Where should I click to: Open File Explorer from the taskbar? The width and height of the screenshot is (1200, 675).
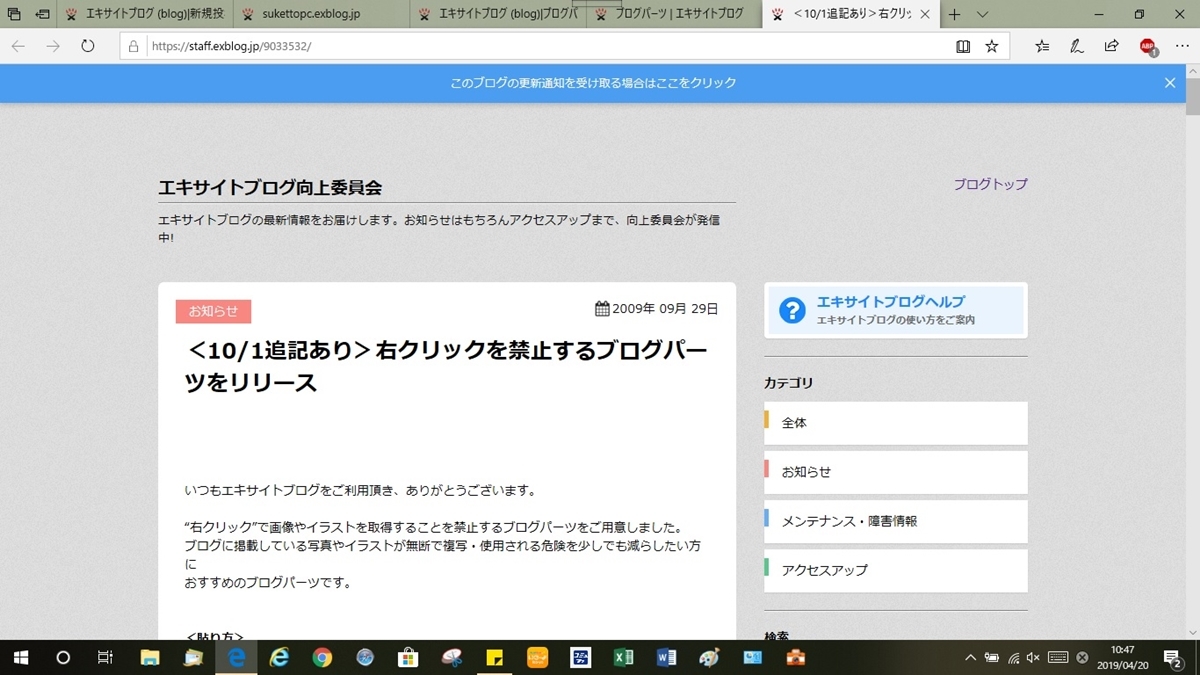[x=150, y=657]
